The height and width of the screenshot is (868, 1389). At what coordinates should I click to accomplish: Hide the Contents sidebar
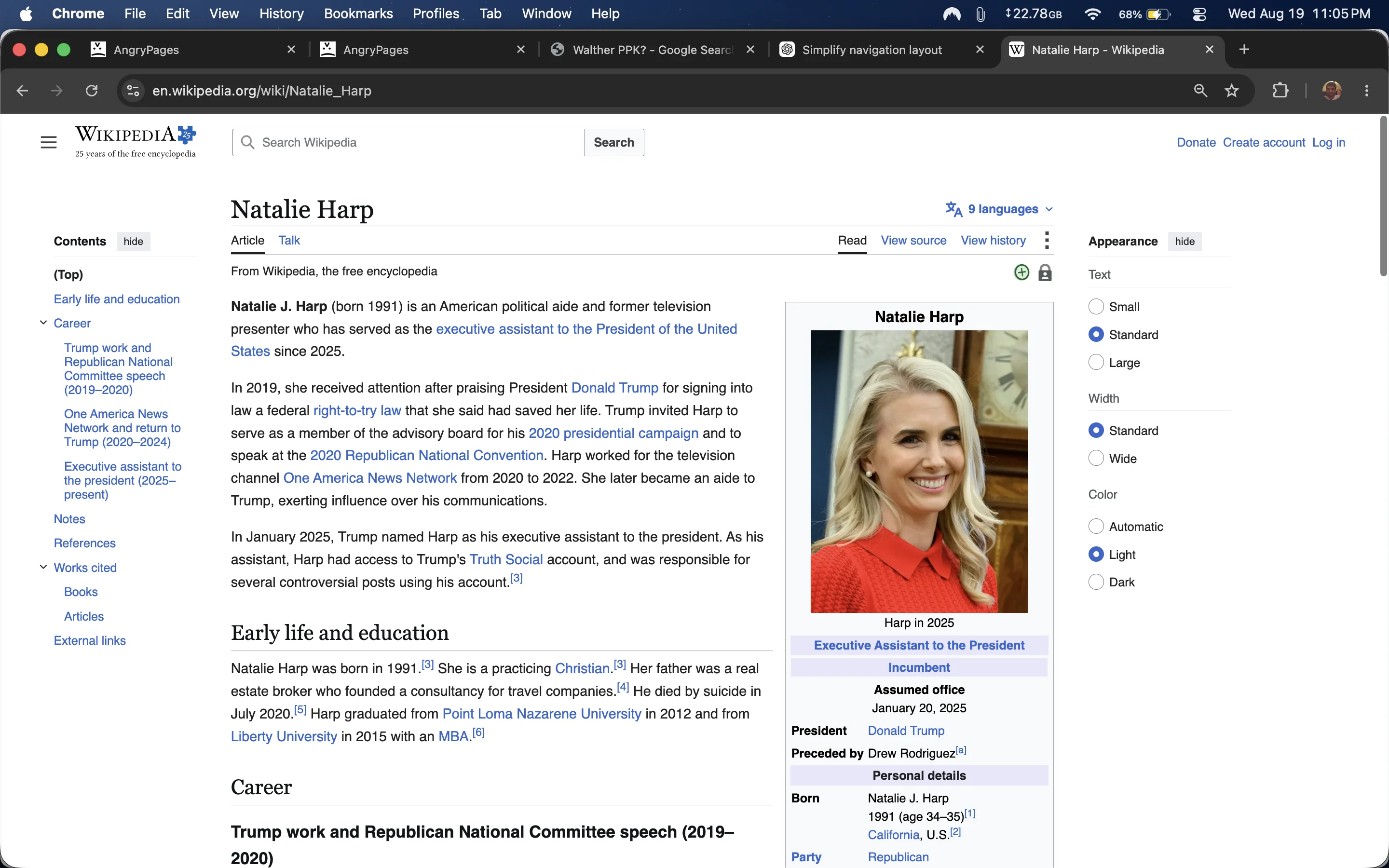click(133, 241)
